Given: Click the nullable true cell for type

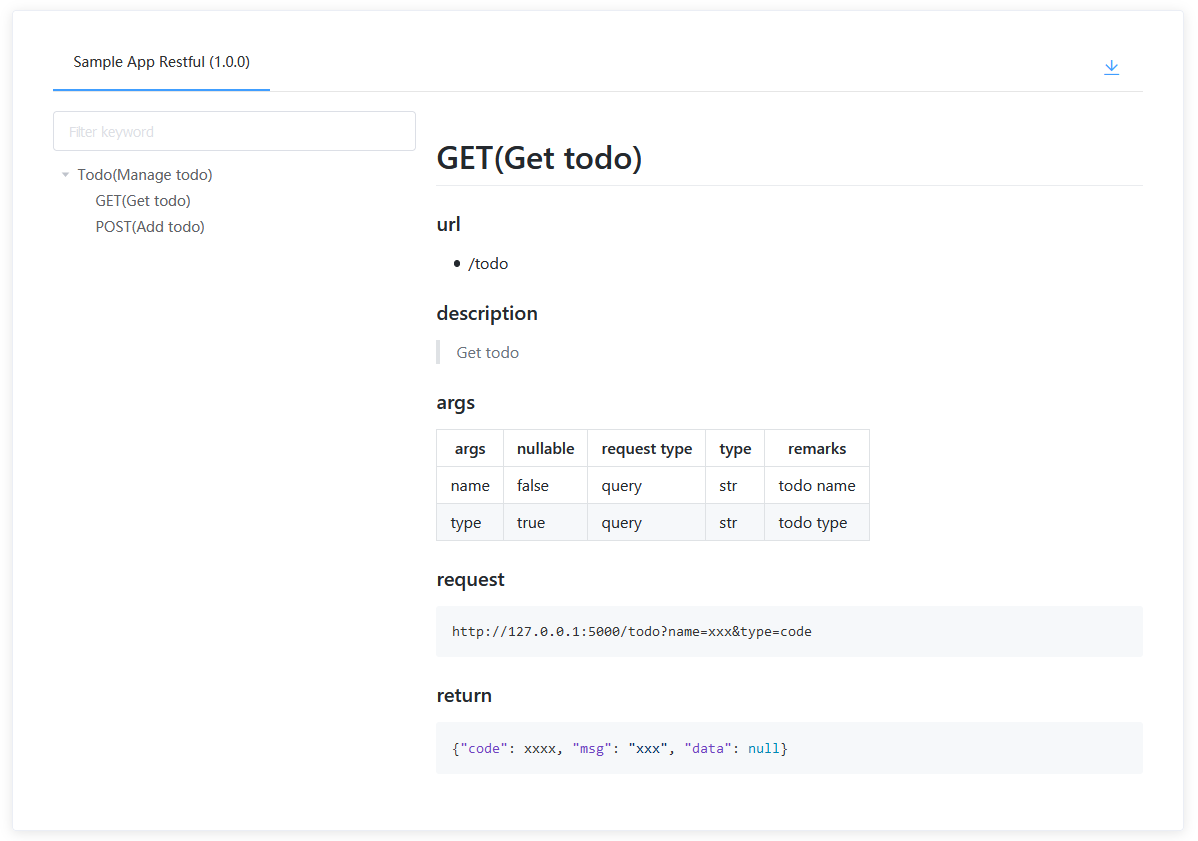Looking at the screenshot, I should [530, 522].
